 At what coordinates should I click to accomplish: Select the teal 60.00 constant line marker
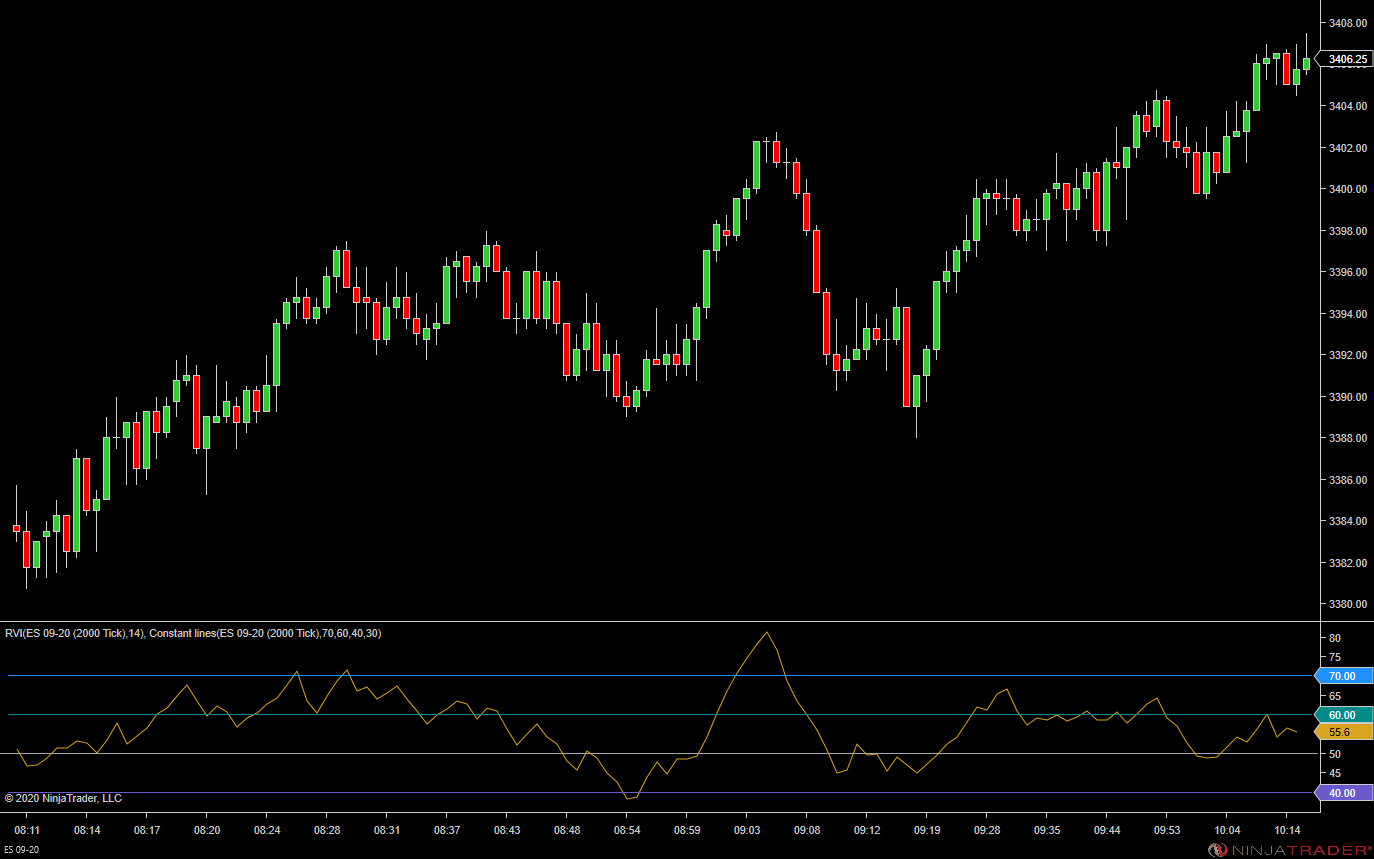pyautogui.click(x=1342, y=715)
